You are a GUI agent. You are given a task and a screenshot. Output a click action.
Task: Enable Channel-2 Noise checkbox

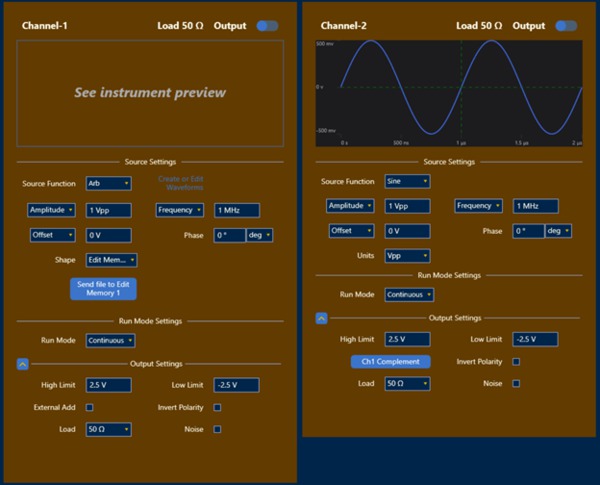tap(515, 383)
